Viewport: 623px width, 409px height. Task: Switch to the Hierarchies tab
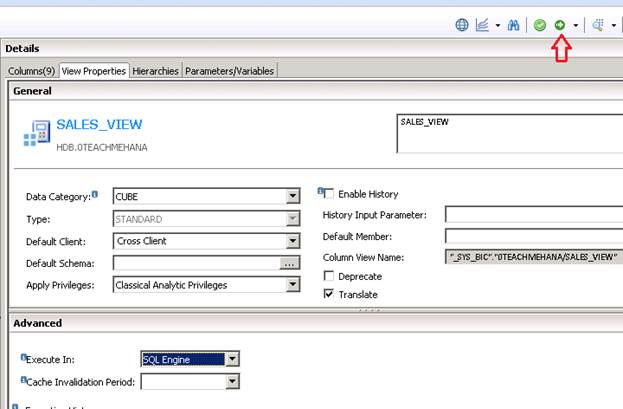click(x=155, y=71)
